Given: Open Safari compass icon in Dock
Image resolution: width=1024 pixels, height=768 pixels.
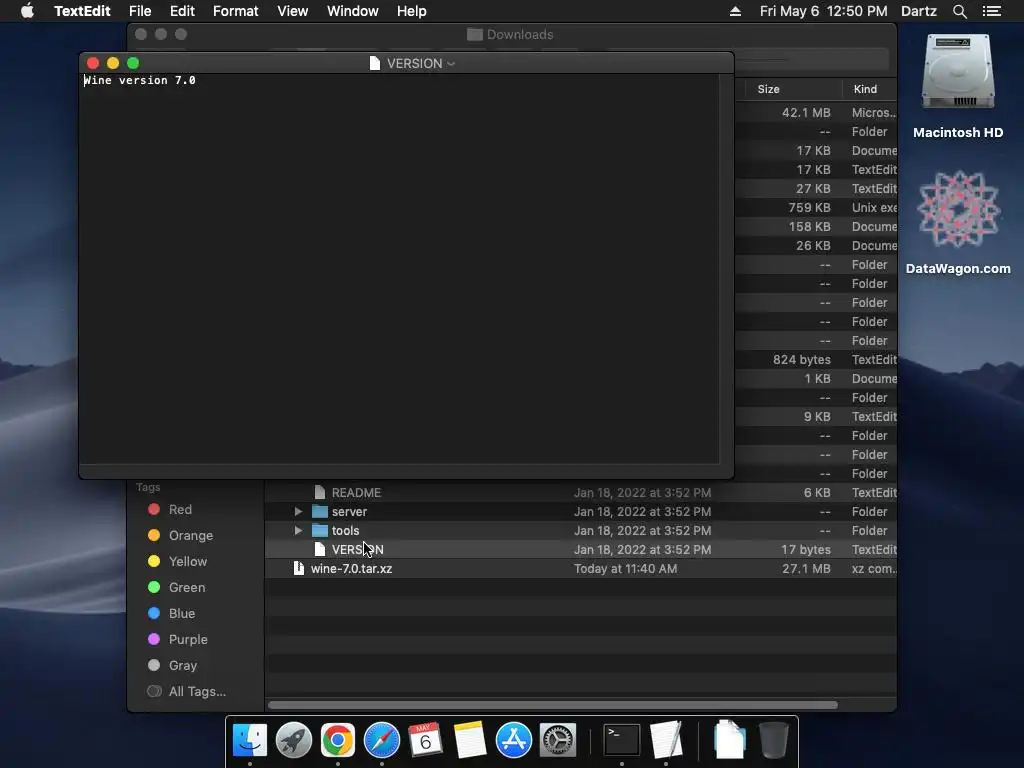Looking at the screenshot, I should click(x=382, y=740).
